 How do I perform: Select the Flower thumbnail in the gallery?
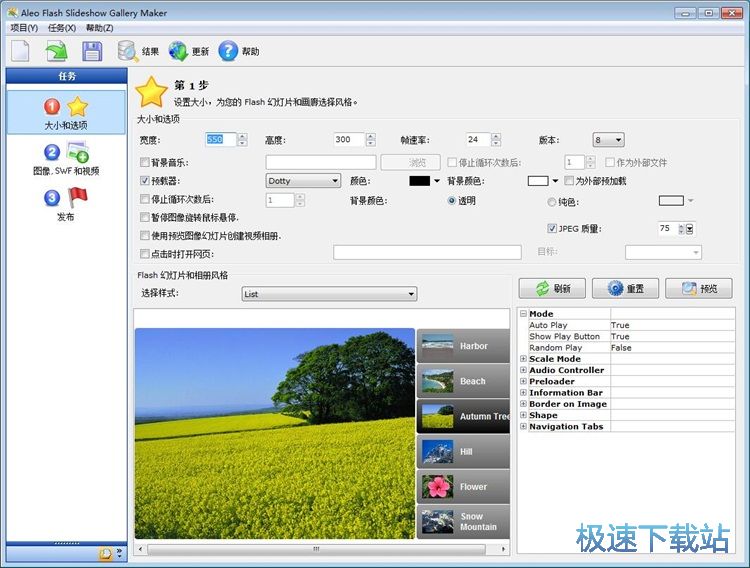tap(463, 486)
